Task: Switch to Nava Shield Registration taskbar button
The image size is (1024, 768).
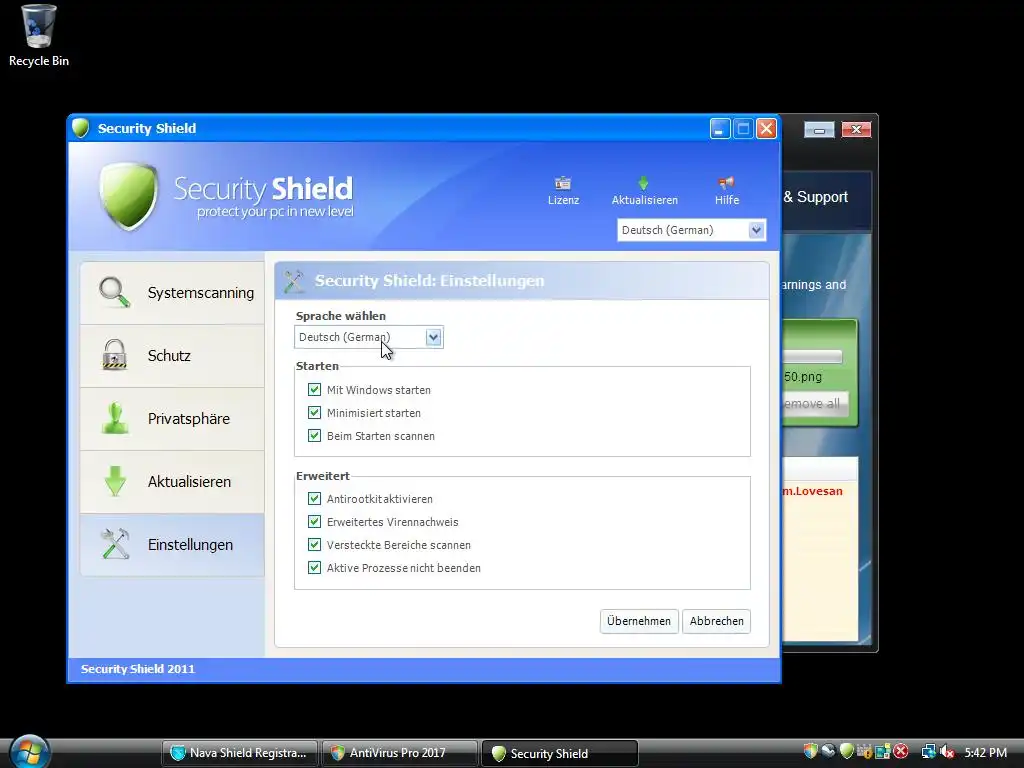Action: point(240,753)
